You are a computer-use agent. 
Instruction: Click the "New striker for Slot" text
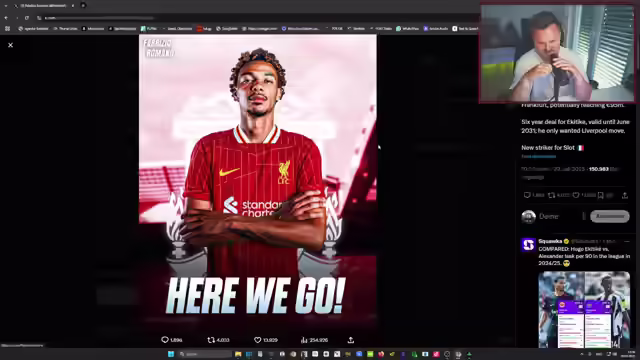tap(548, 148)
